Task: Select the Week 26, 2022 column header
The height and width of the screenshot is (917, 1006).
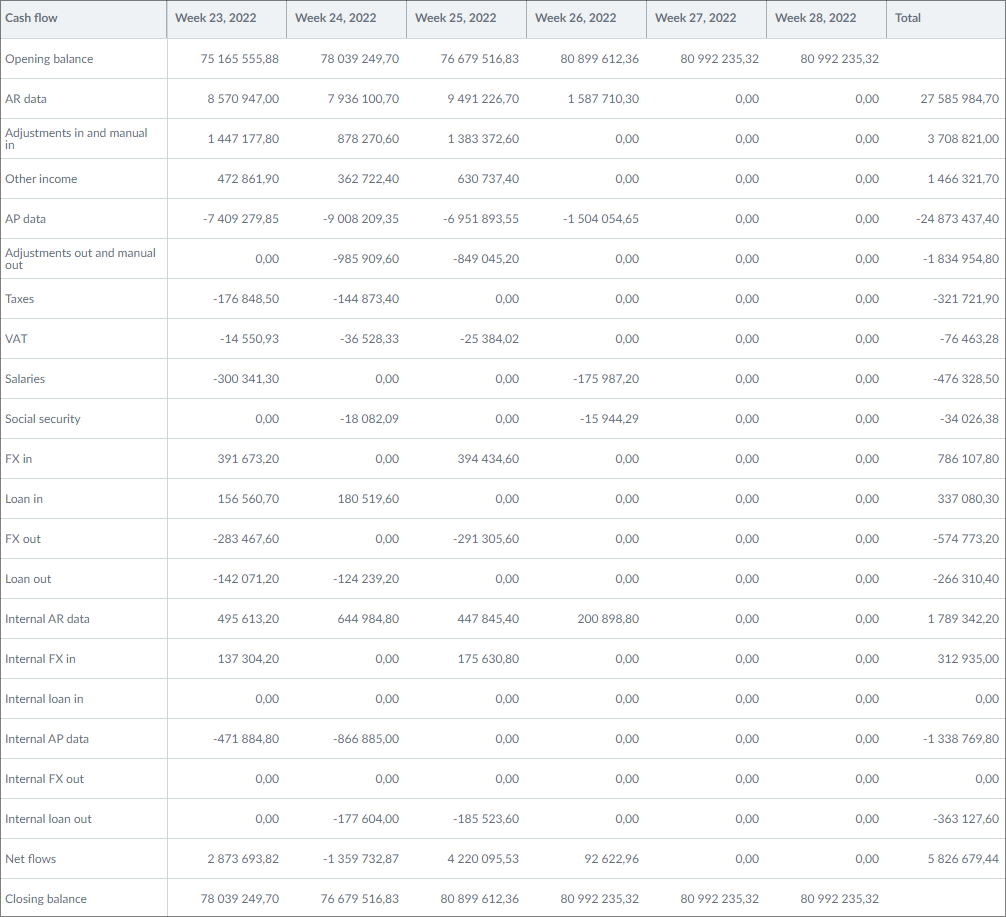Action: 575,18
